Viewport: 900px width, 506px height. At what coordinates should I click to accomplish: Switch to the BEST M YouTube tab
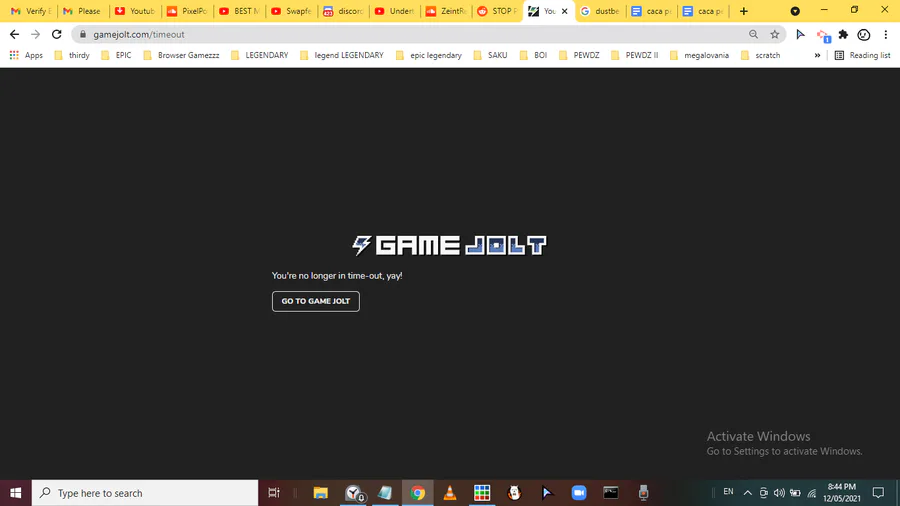point(239,11)
